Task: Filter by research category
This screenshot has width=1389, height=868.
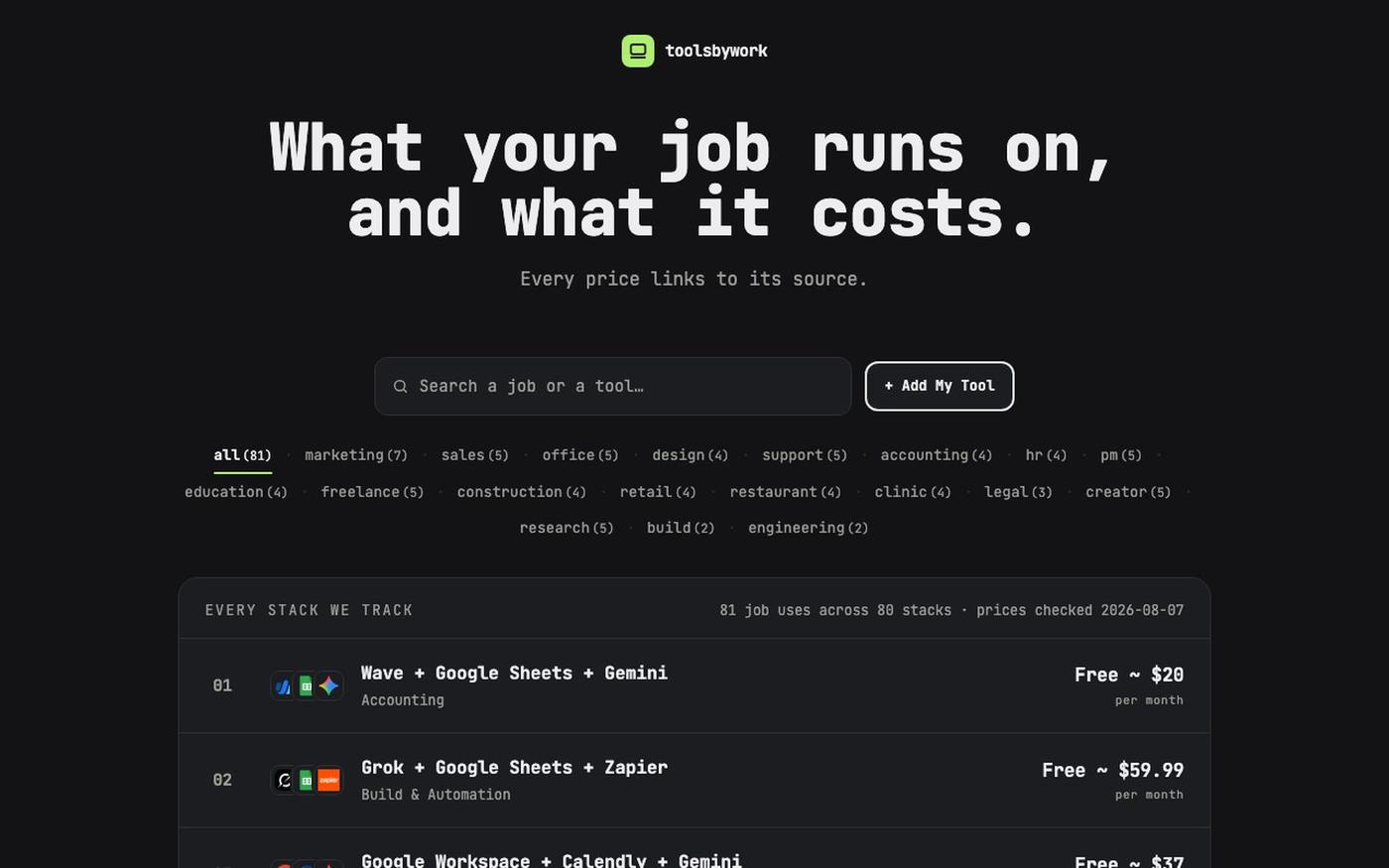Action: pyautogui.click(x=567, y=528)
